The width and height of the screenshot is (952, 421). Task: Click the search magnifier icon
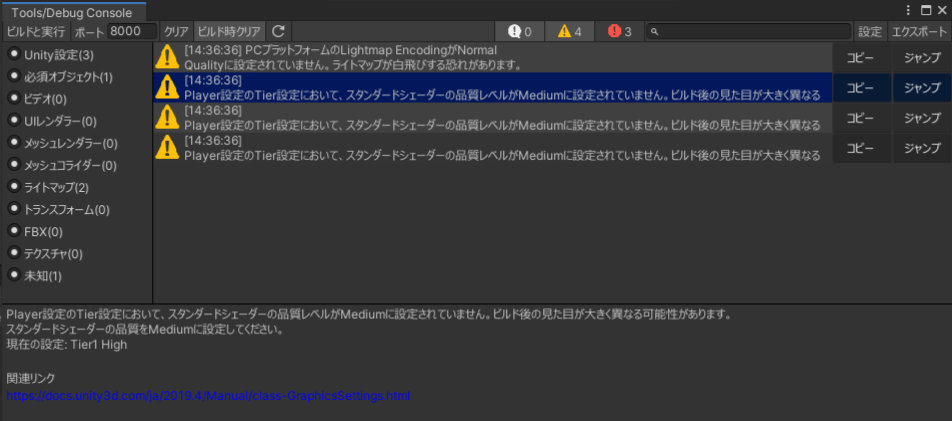click(656, 32)
